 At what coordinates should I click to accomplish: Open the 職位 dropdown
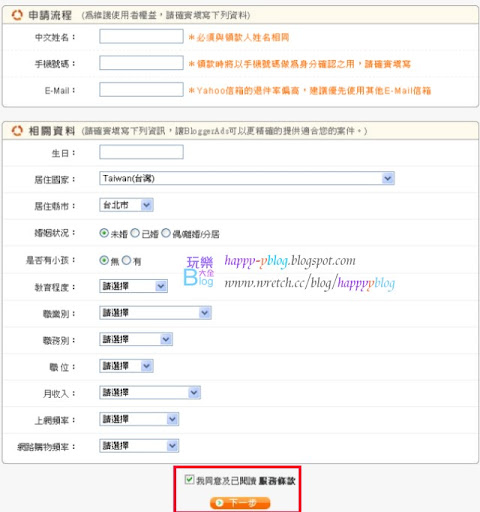tap(126, 366)
